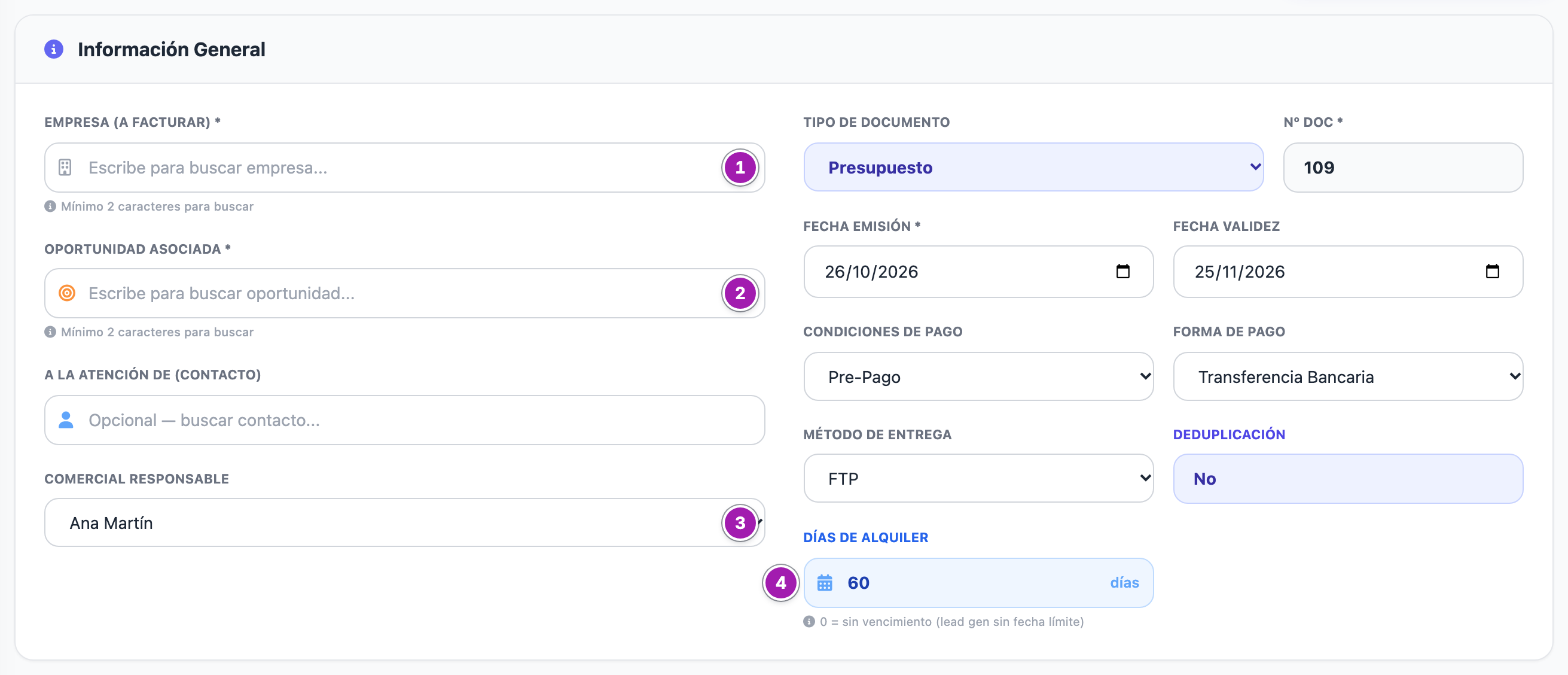Click the orange target icon in Oportunidad field
This screenshot has height=675, width=1568.
(67, 293)
